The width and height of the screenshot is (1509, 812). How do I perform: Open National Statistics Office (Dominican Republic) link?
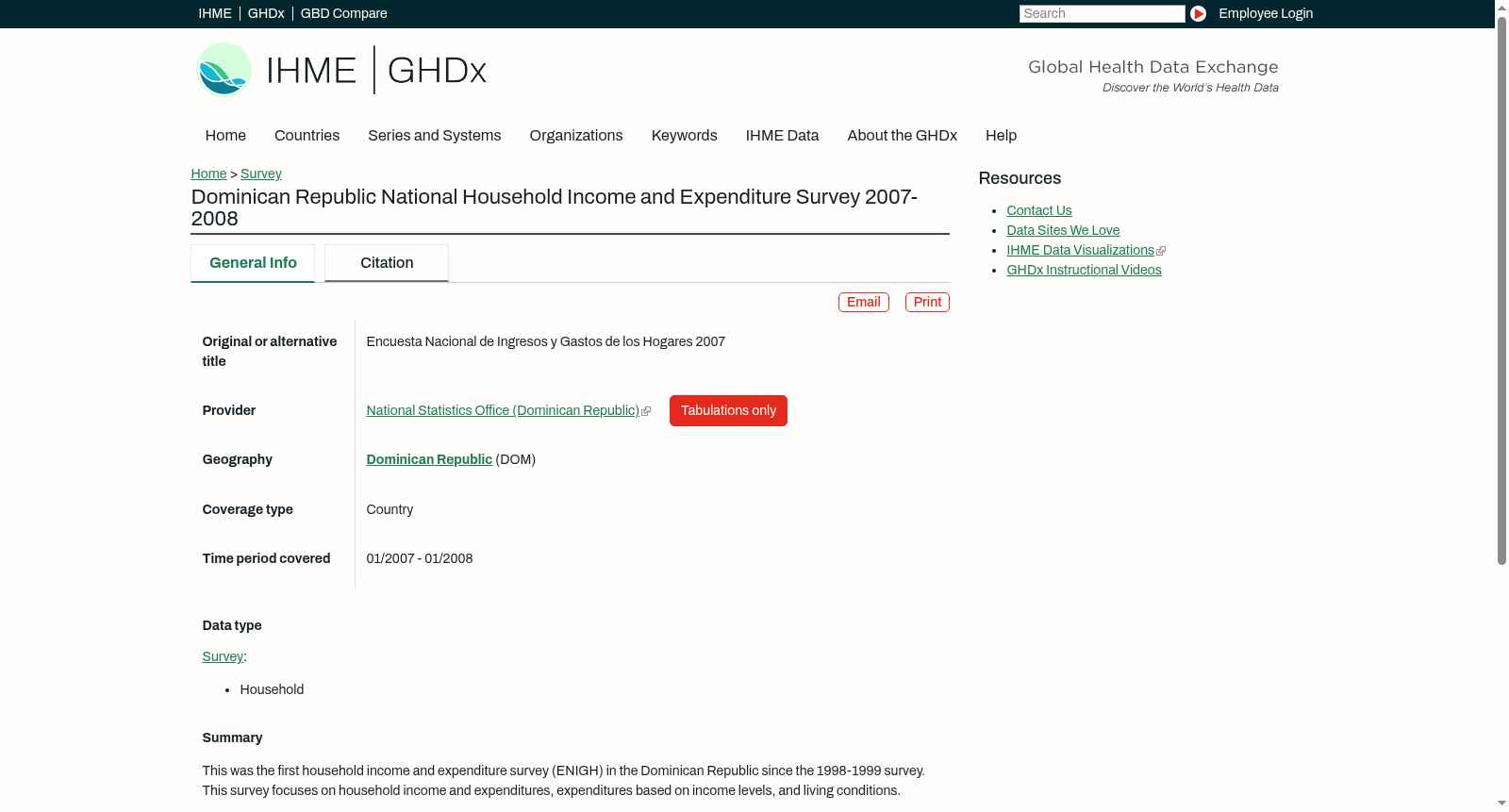pyautogui.click(x=503, y=411)
